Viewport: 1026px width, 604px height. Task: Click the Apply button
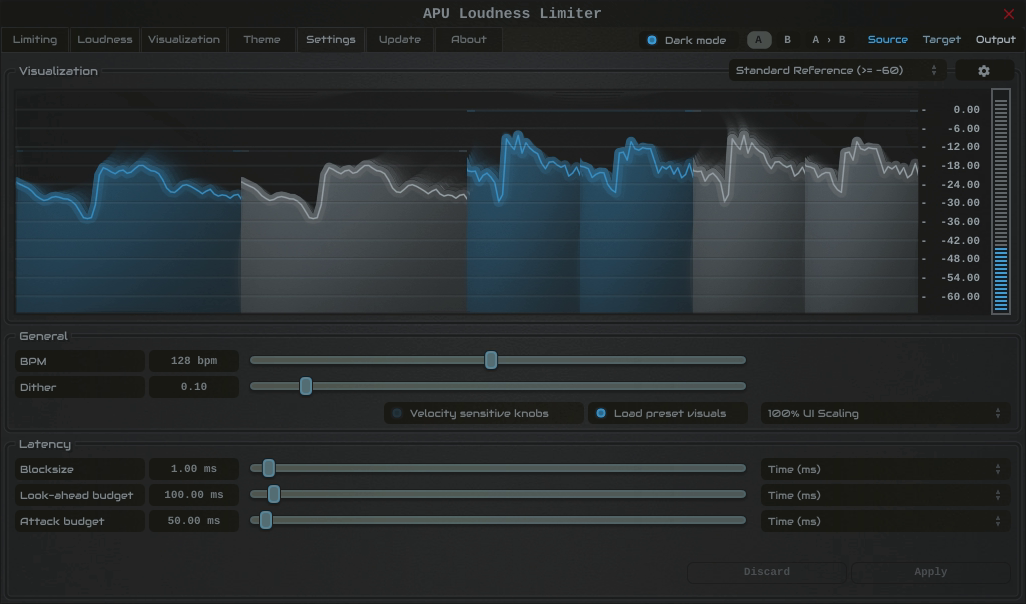(930, 572)
